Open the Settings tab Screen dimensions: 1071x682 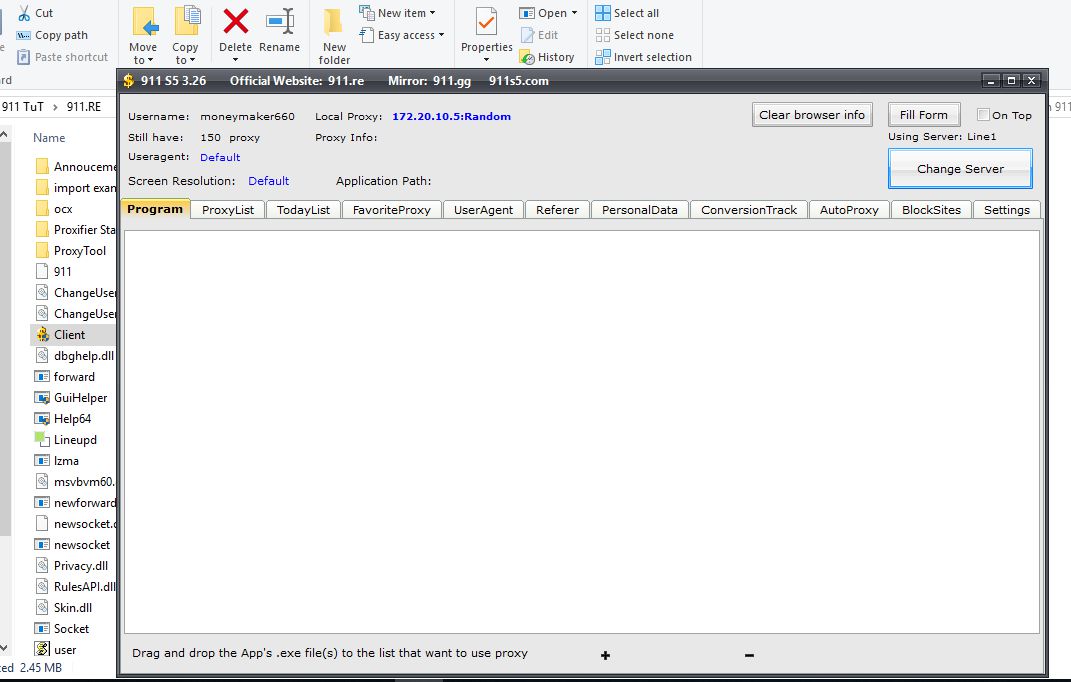coord(1007,210)
